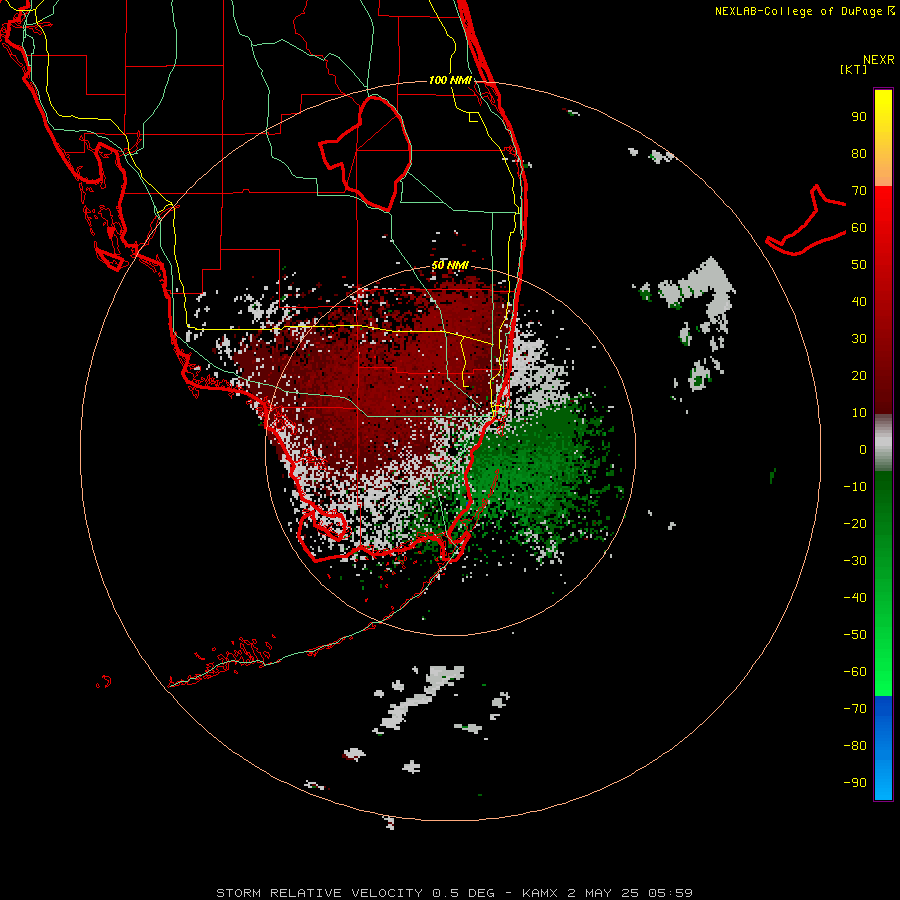Pick the 50 label on the color scale

coord(859,265)
